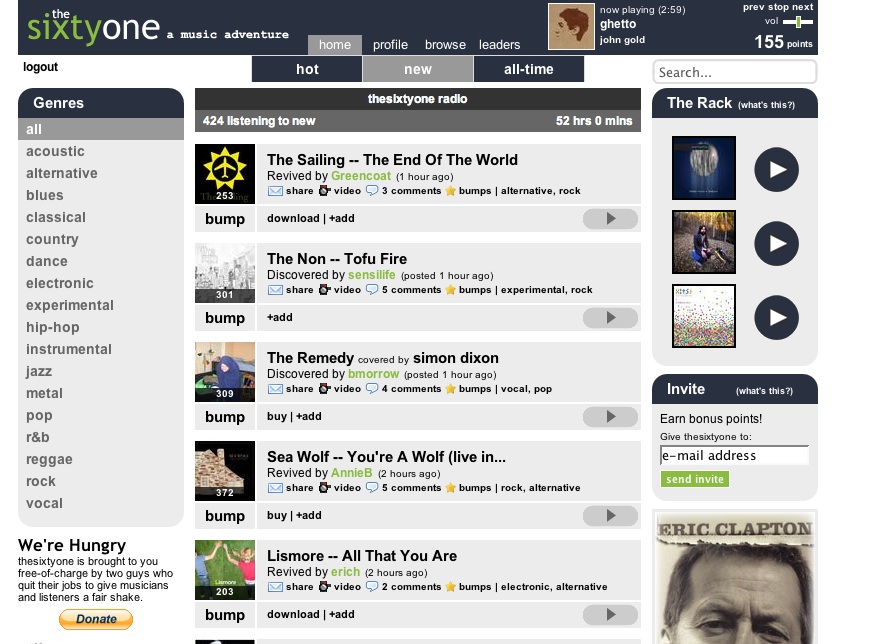
Task: Open The Sailing album art thumbnail
Action: point(225,174)
